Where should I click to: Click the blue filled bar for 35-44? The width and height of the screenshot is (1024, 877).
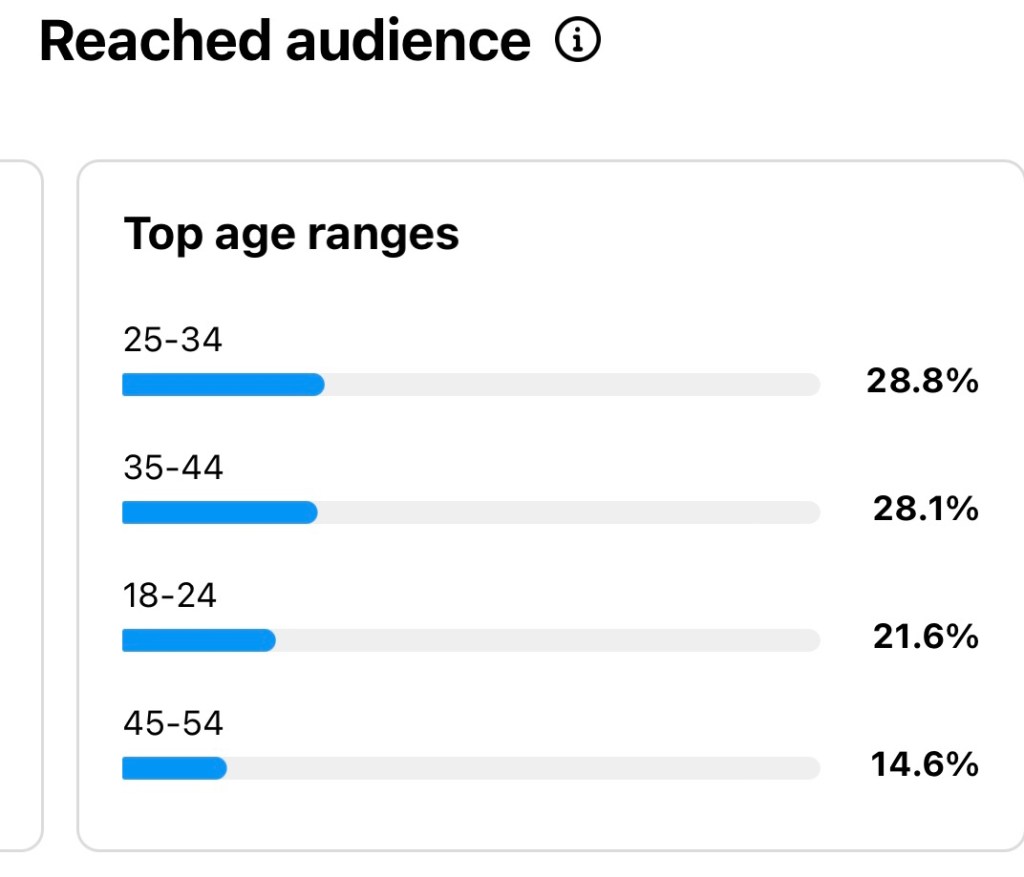click(x=219, y=512)
